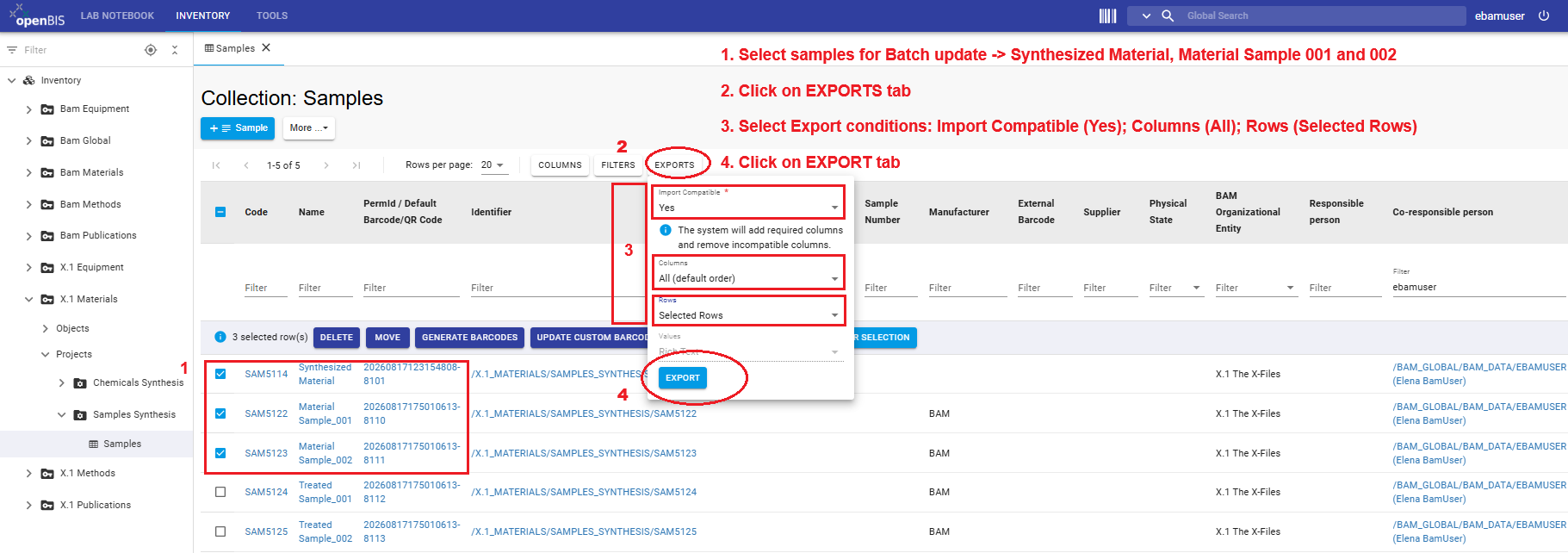Check the SAM5124 row checkbox

click(x=220, y=492)
